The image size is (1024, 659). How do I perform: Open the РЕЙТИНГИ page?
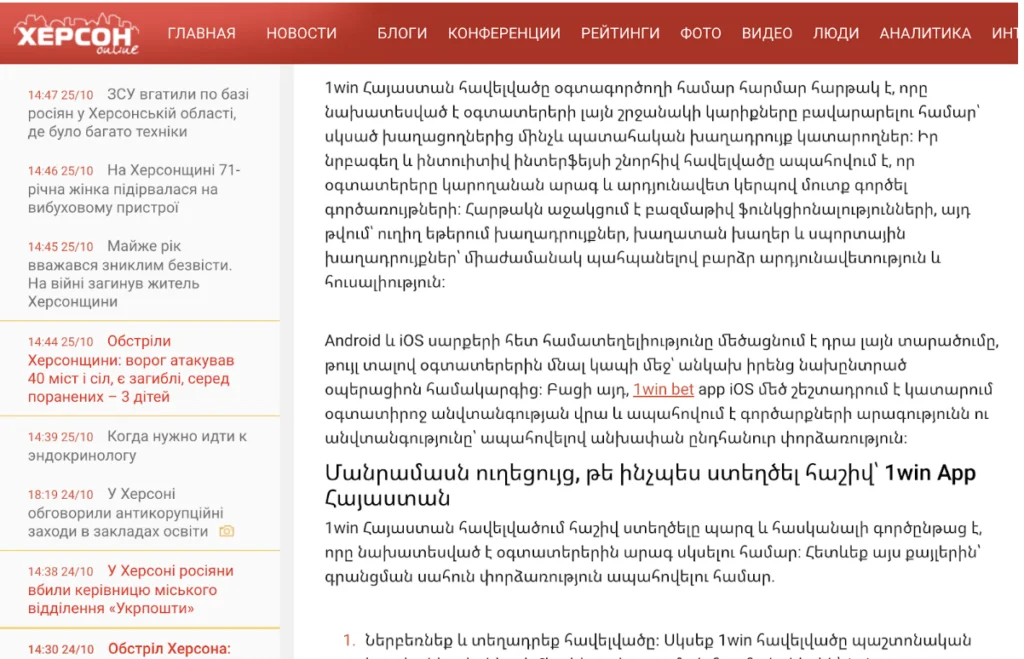click(x=620, y=33)
